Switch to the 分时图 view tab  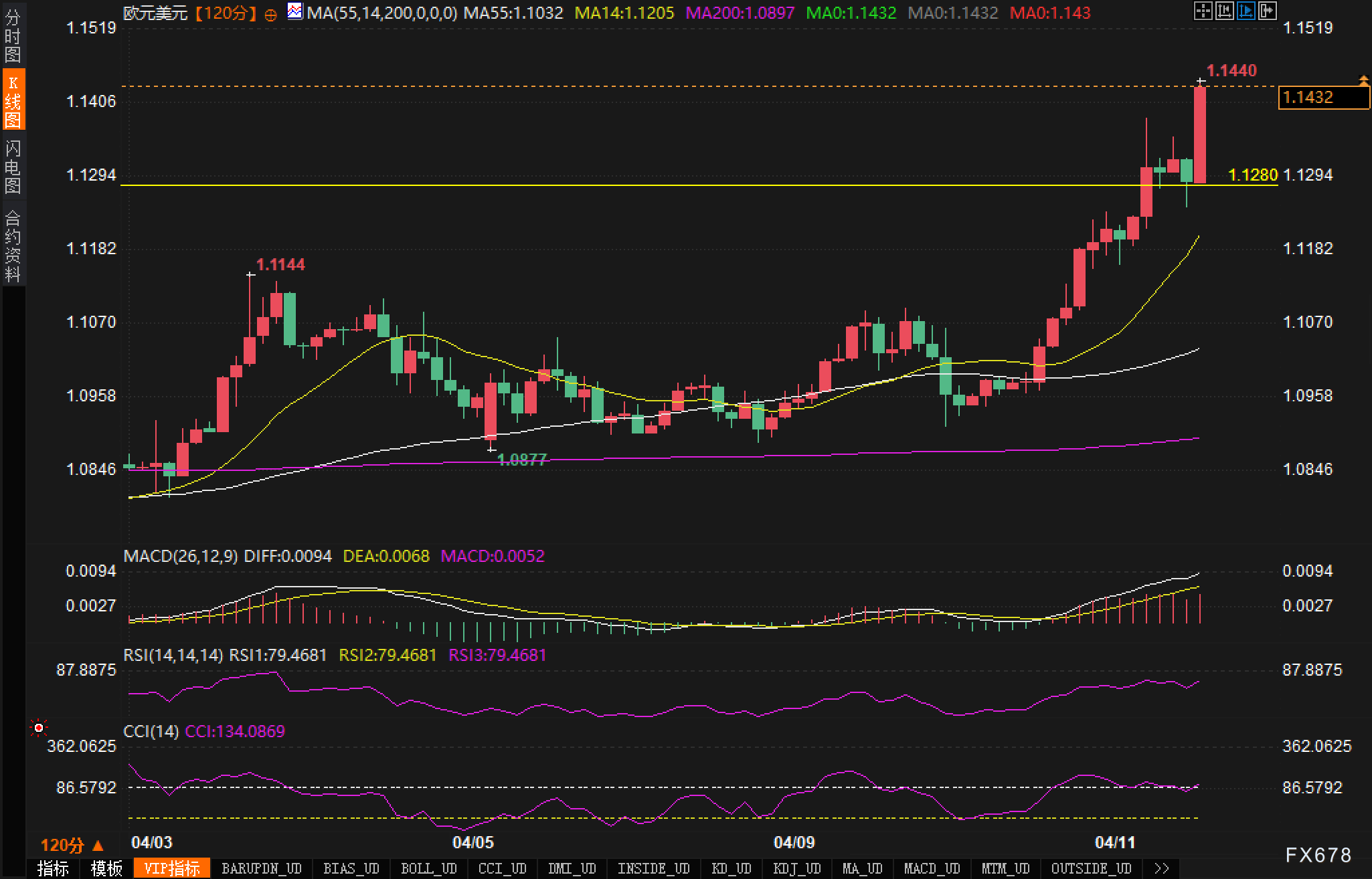[x=13, y=37]
